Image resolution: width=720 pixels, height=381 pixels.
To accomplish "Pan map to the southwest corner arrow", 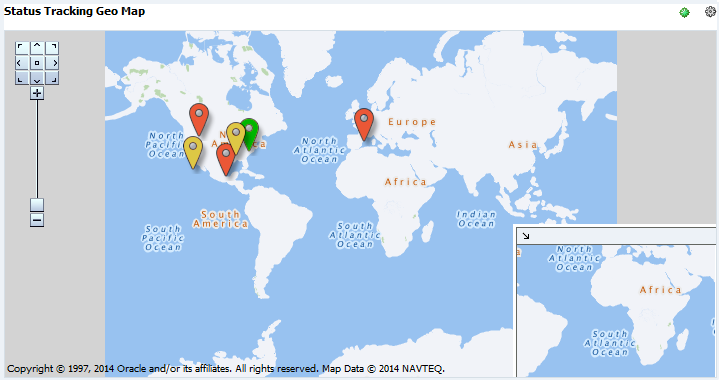I will point(22,78).
